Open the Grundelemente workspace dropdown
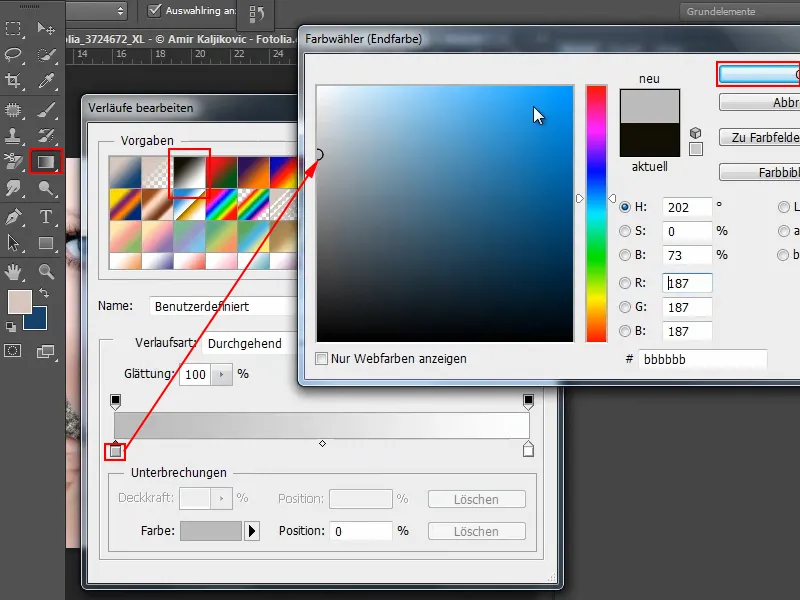This screenshot has width=800, height=600. click(740, 11)
